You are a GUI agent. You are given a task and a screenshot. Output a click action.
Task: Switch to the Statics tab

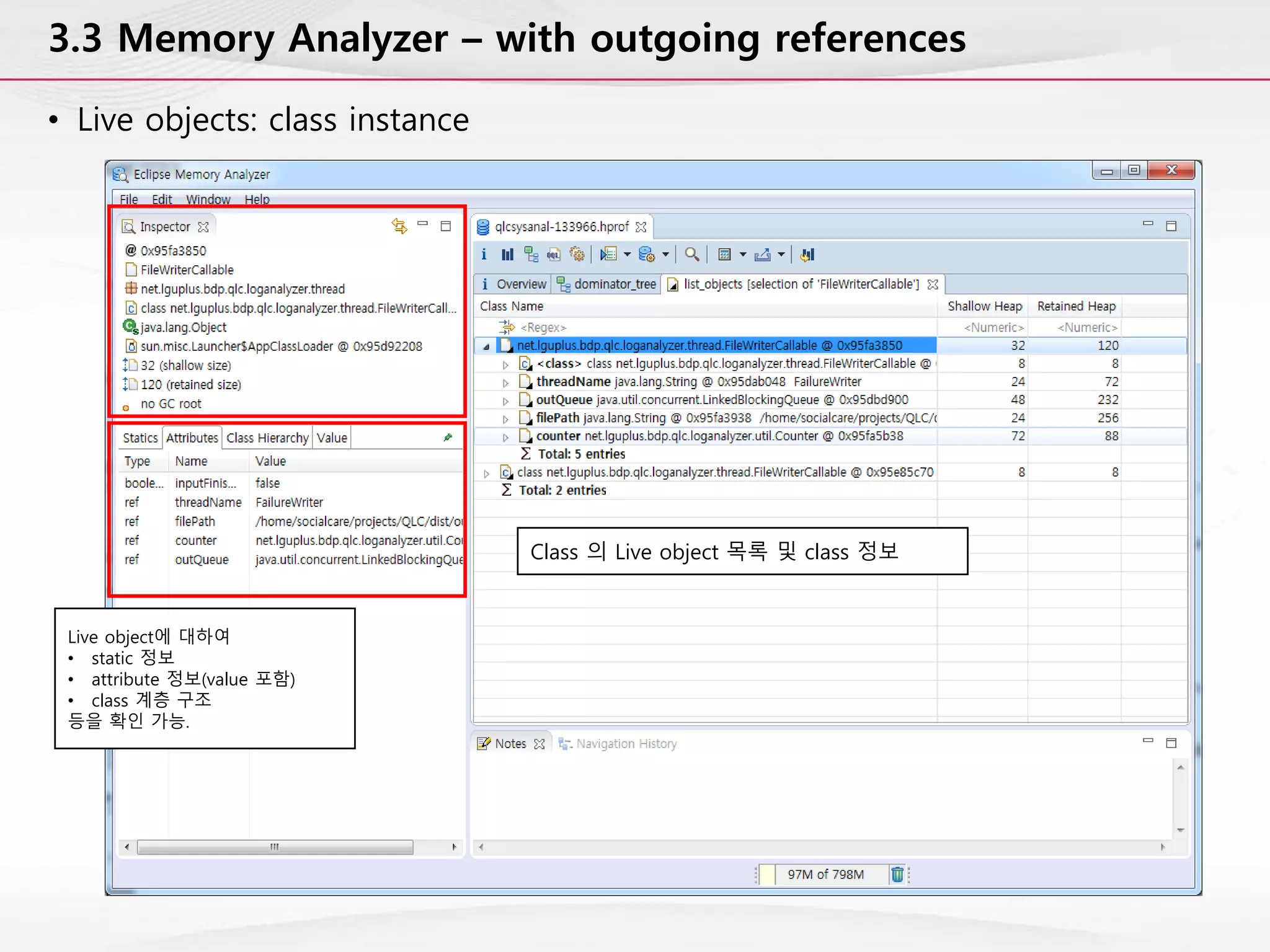[x=140, y=438]
